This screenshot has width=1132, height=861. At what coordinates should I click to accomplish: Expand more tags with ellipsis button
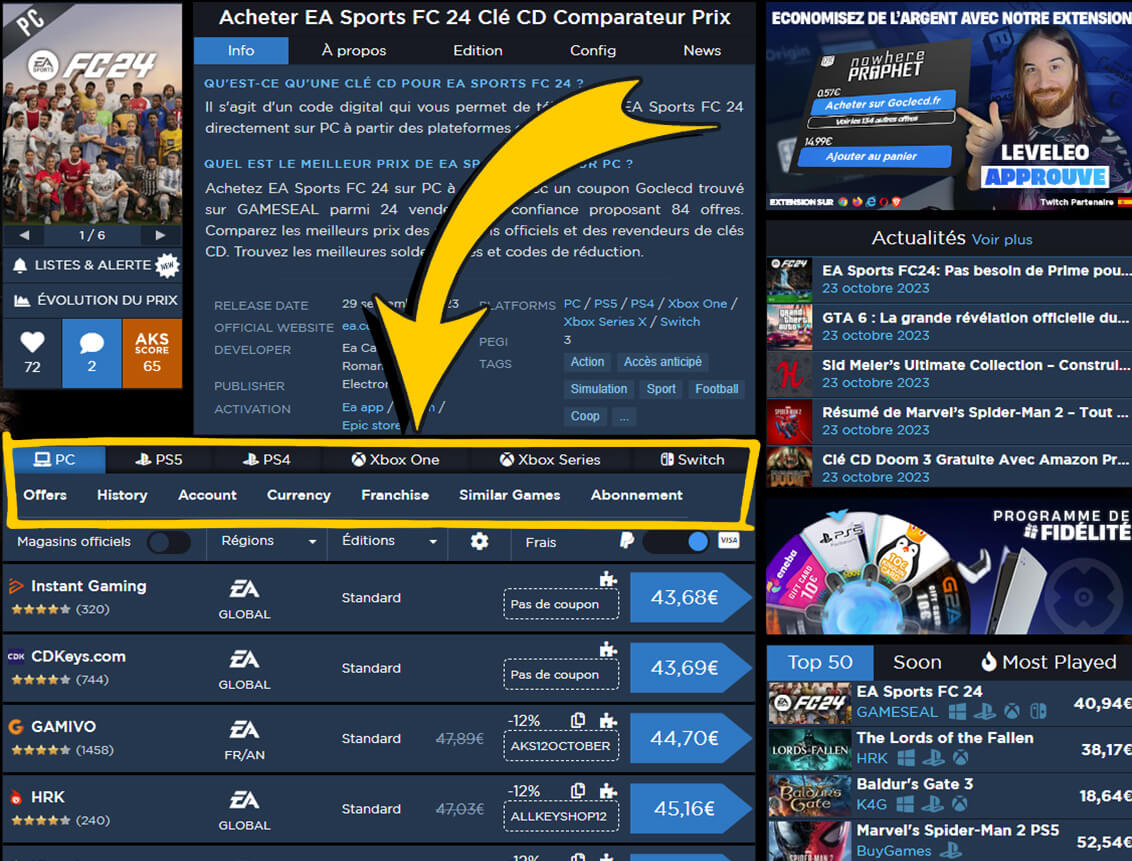623,416
